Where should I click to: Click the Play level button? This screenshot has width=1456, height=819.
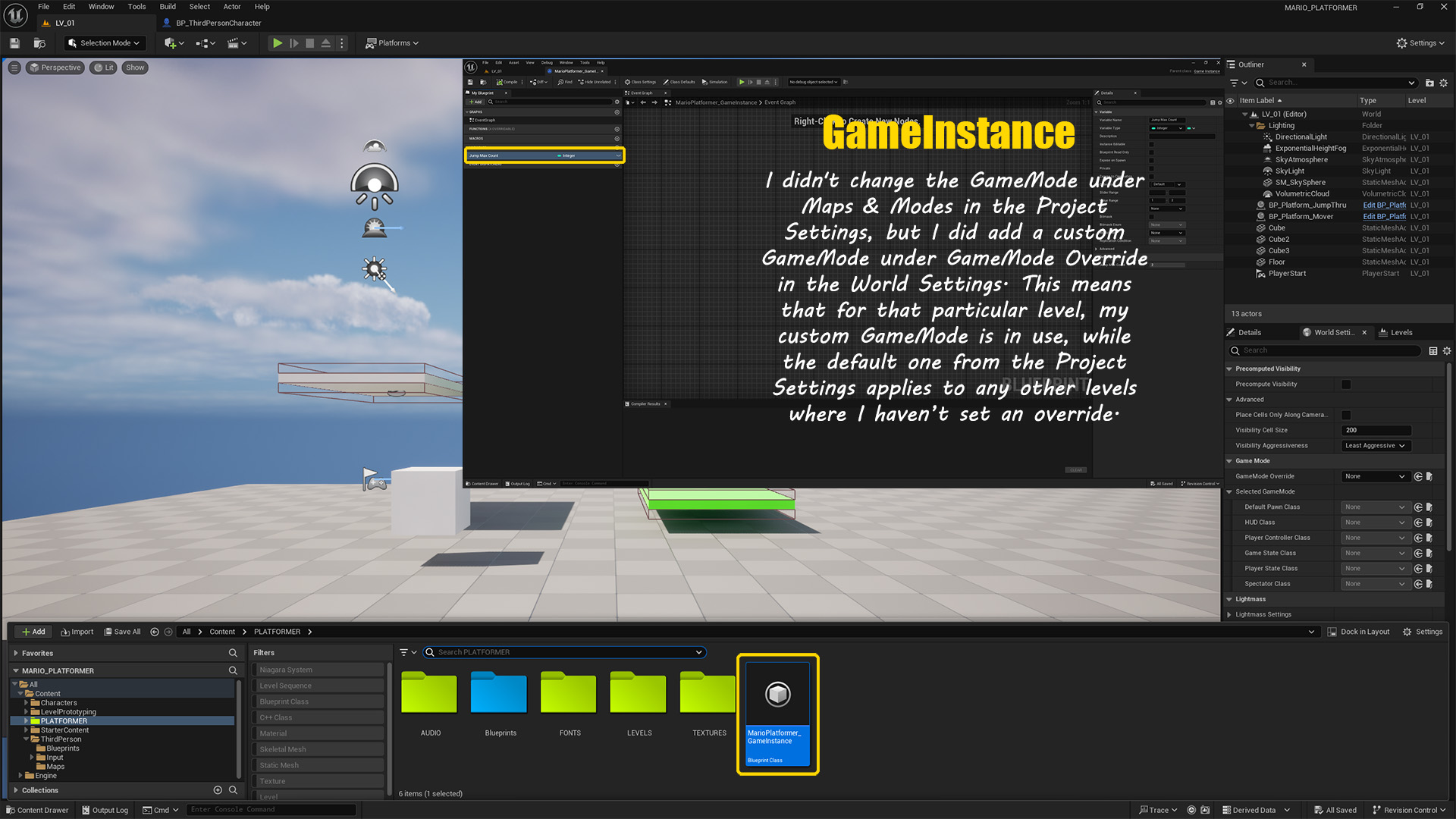pos(278,43)
